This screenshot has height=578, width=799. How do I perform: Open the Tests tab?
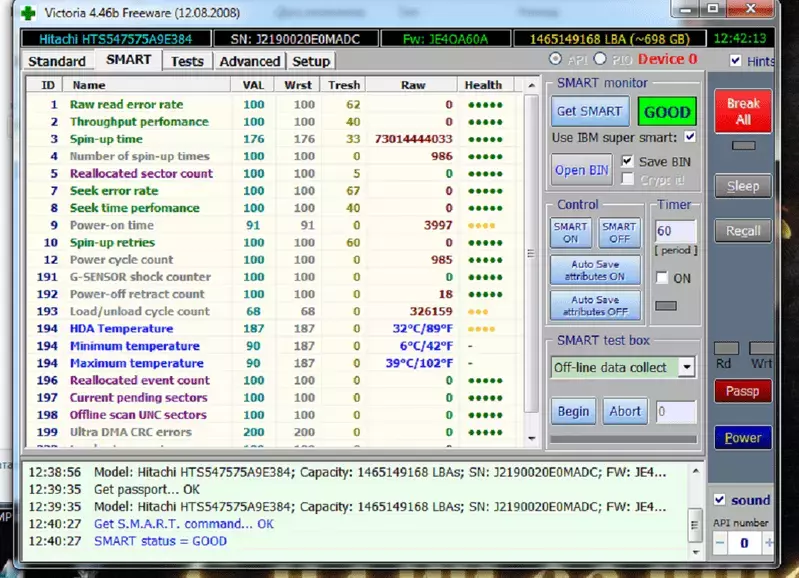[187, 61]
